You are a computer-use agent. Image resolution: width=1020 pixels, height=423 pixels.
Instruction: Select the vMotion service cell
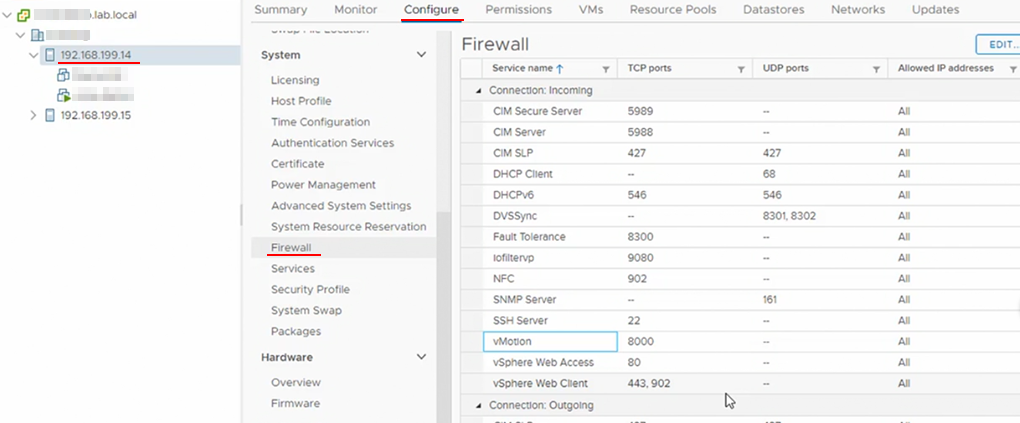(x=550, y=341)
